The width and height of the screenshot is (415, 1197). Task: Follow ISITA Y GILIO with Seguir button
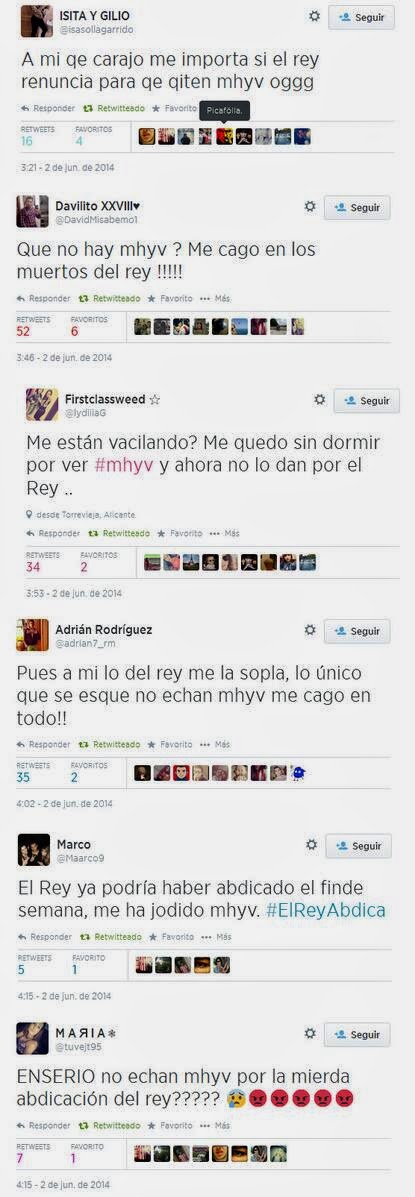pyautogui.click(x=362, y=17)
